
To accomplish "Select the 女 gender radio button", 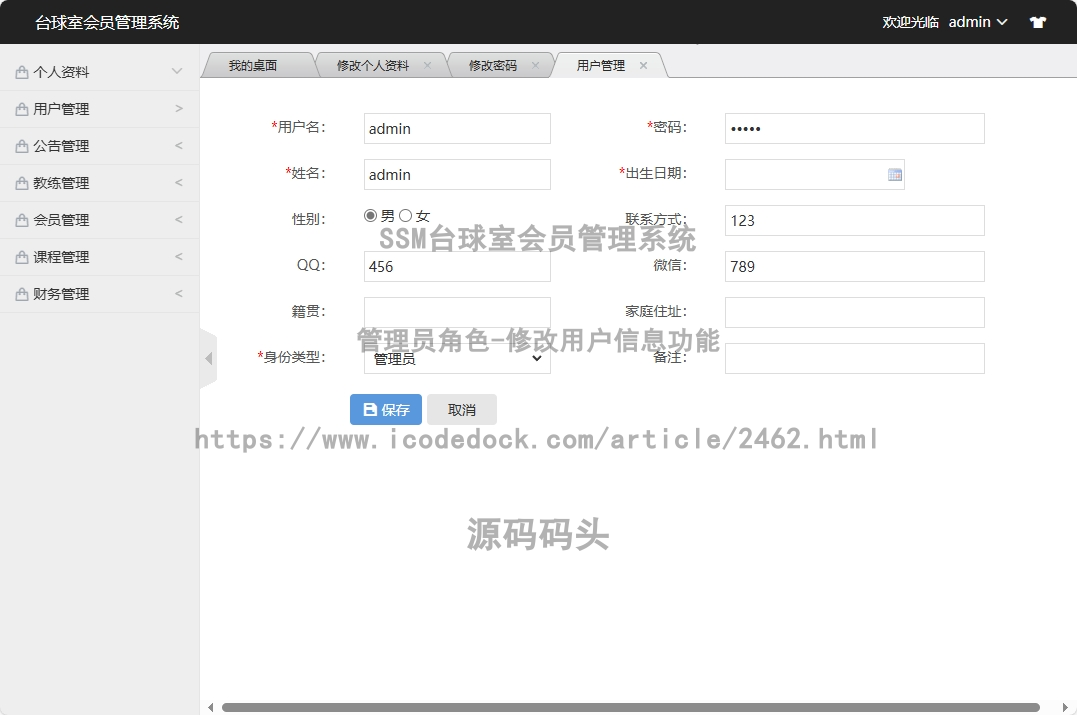I will tap(405, 216).
